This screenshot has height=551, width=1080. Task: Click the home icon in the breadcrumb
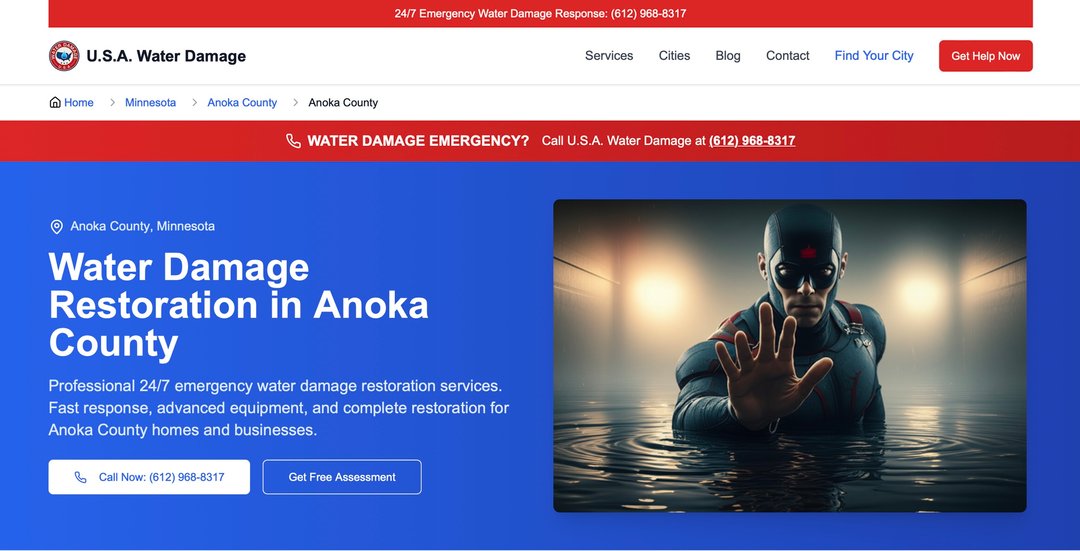(55, 103)
